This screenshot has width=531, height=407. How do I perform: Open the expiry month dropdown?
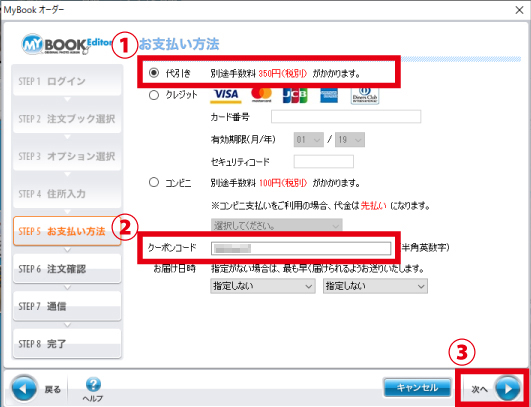[x=309, y=140]
